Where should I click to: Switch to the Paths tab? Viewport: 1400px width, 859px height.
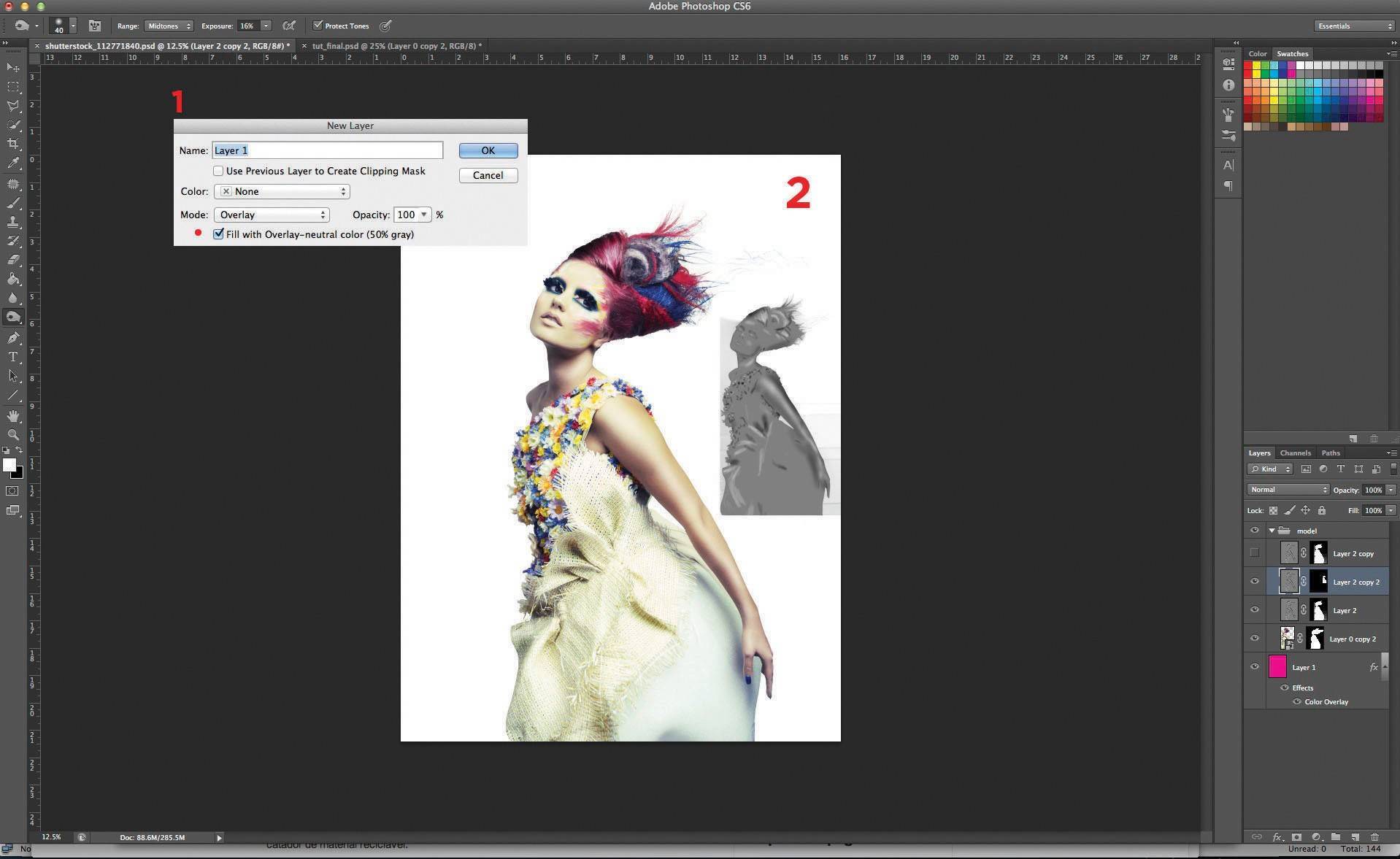coord(1331,453)
